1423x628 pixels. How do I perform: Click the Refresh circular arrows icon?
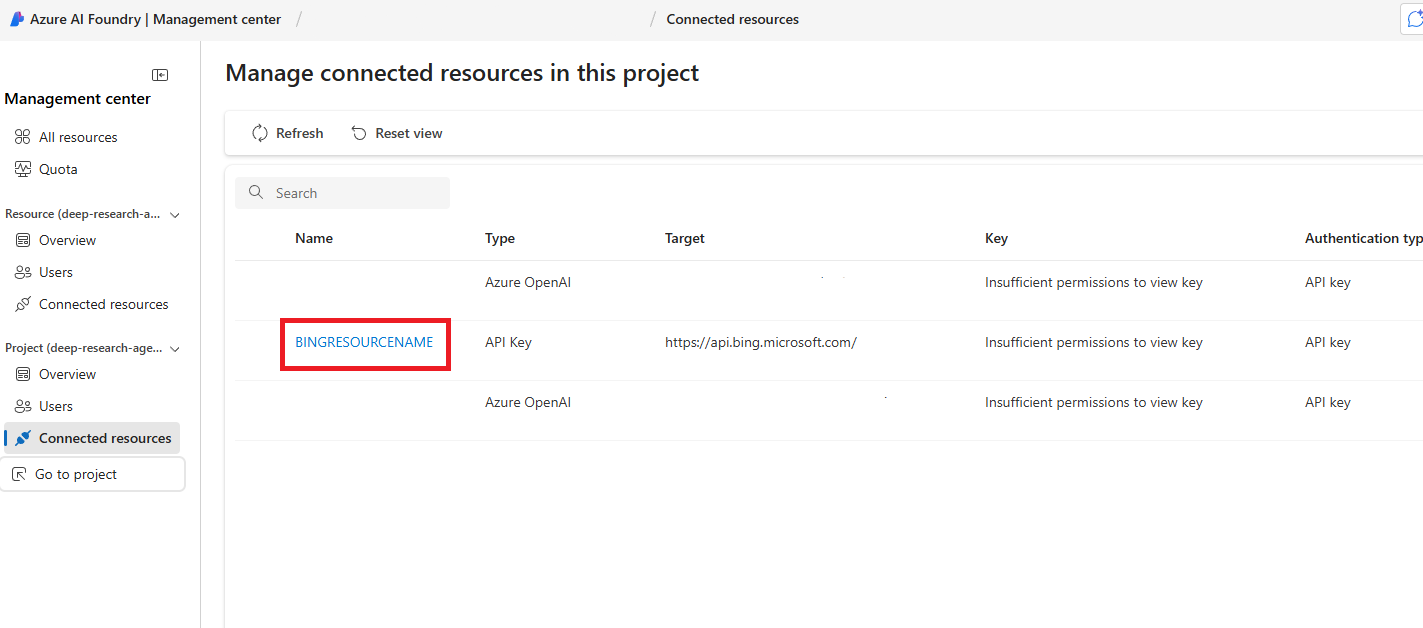pyautogui.click(x=260, y=133)
